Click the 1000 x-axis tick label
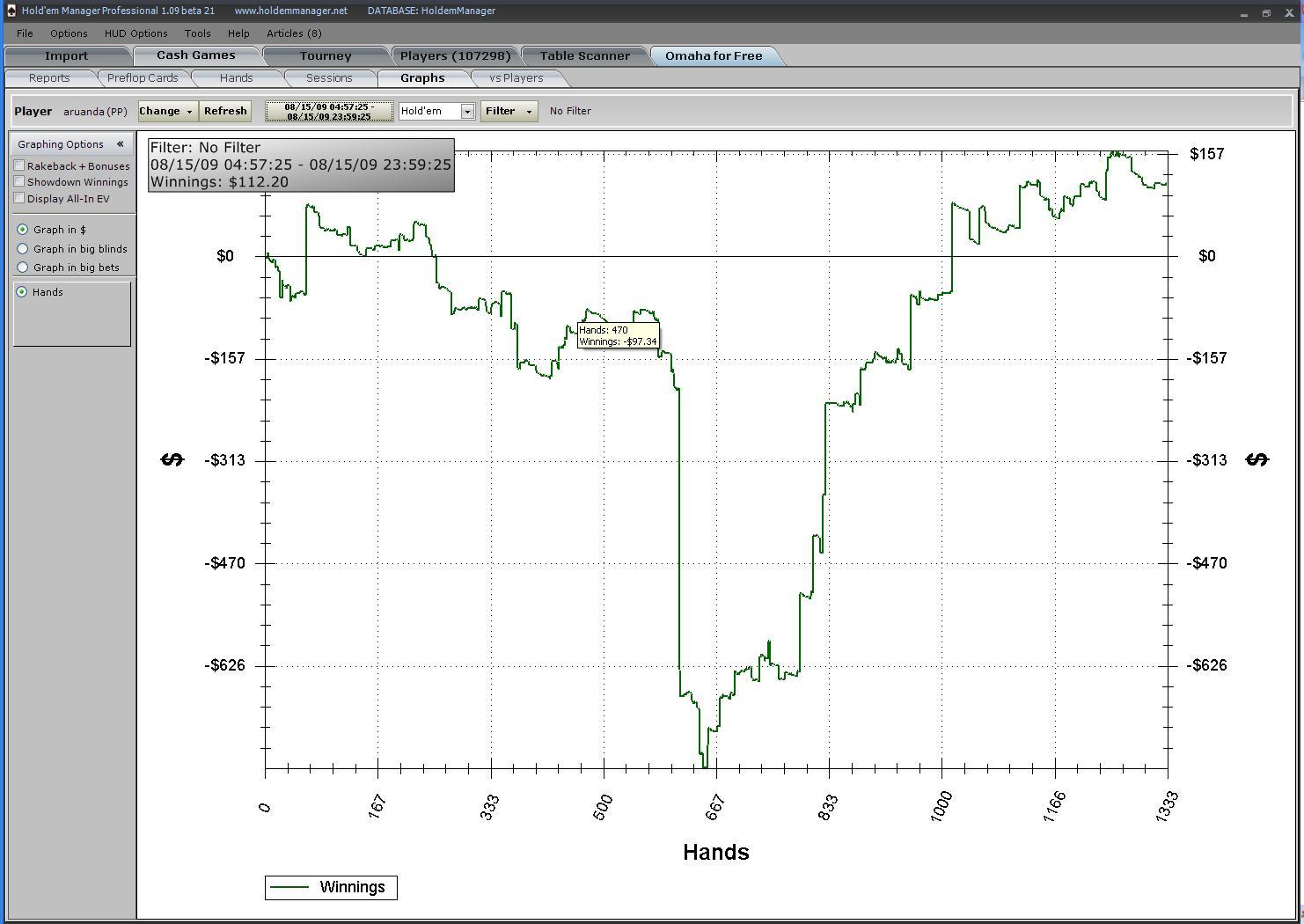The image size is (1304, 924). pyautogui.click(x=940, y=806)
